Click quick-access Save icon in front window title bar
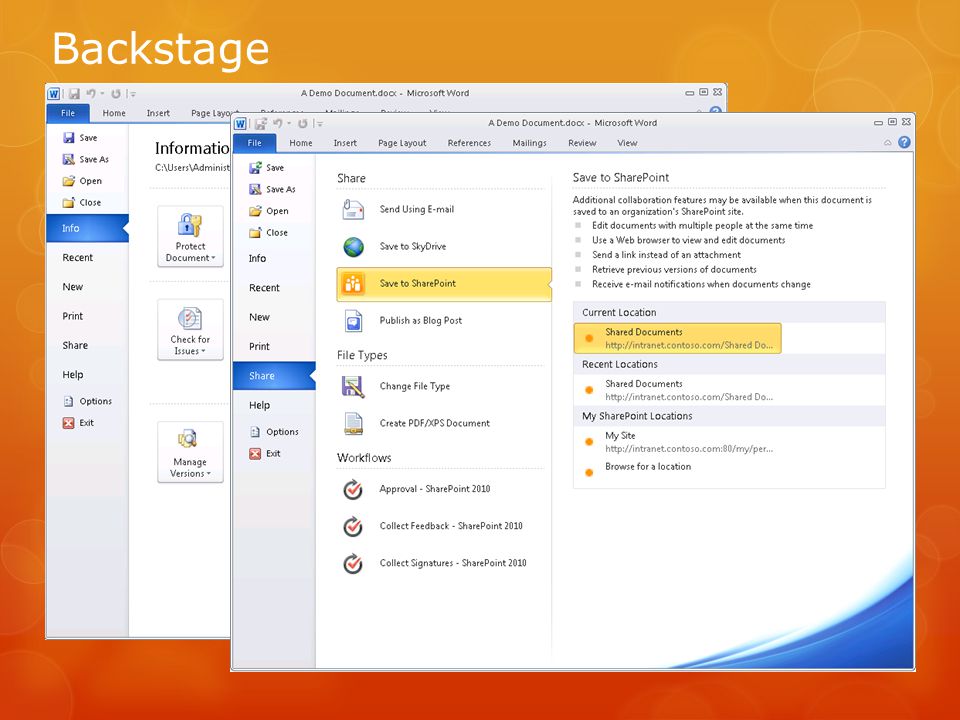This screenshot has height=720, width=960. (261, 124)
